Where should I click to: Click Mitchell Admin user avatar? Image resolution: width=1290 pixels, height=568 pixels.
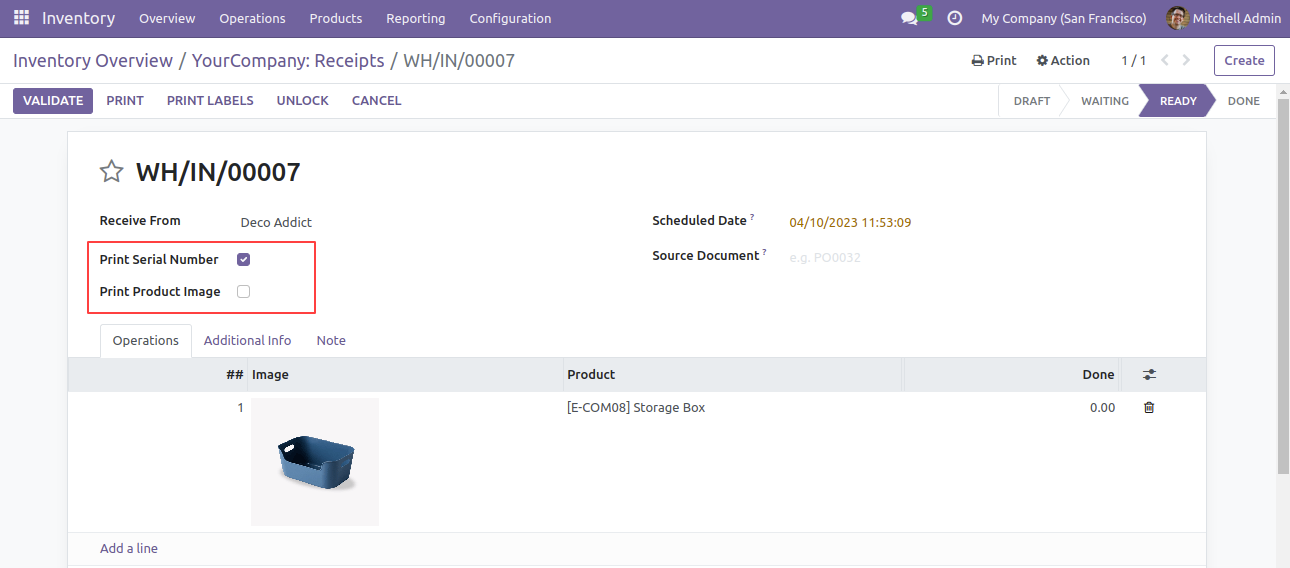1177,18
